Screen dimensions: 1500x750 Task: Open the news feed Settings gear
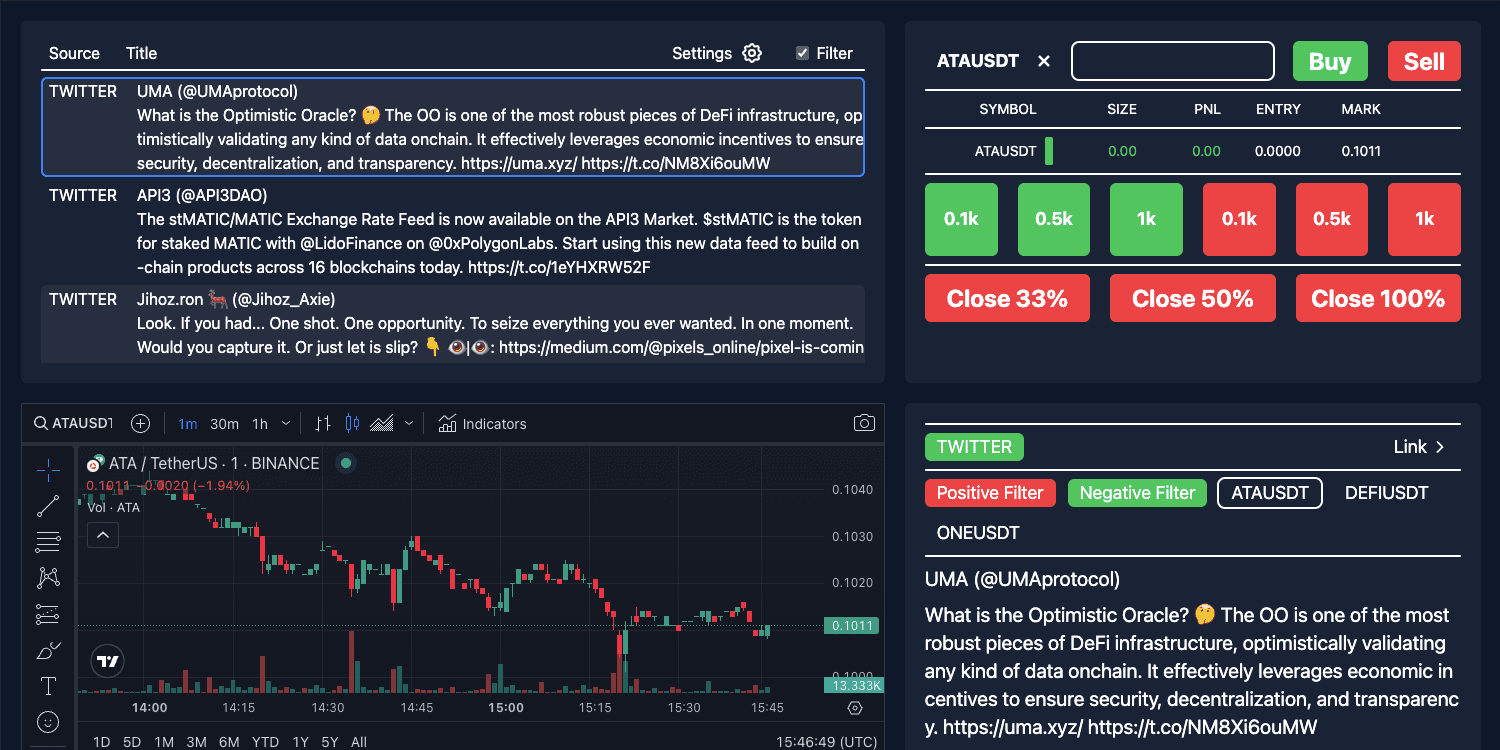[752, 53]
